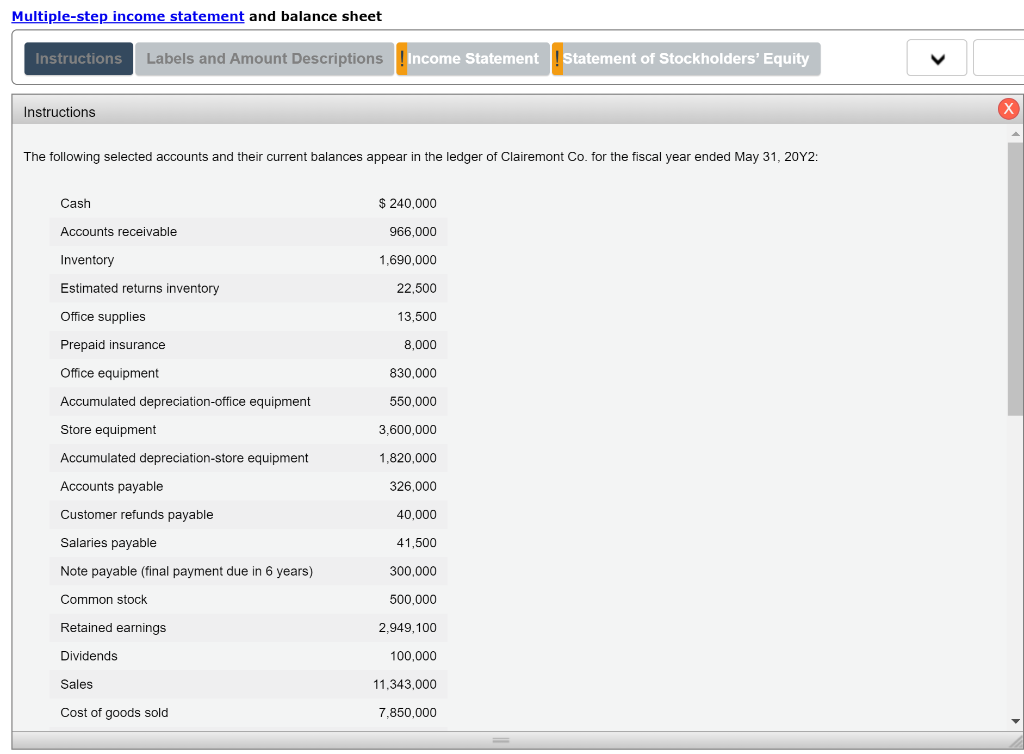Select the 1,820,000 amount
This screenshot has height=754, width=1024.
[408, 458]
